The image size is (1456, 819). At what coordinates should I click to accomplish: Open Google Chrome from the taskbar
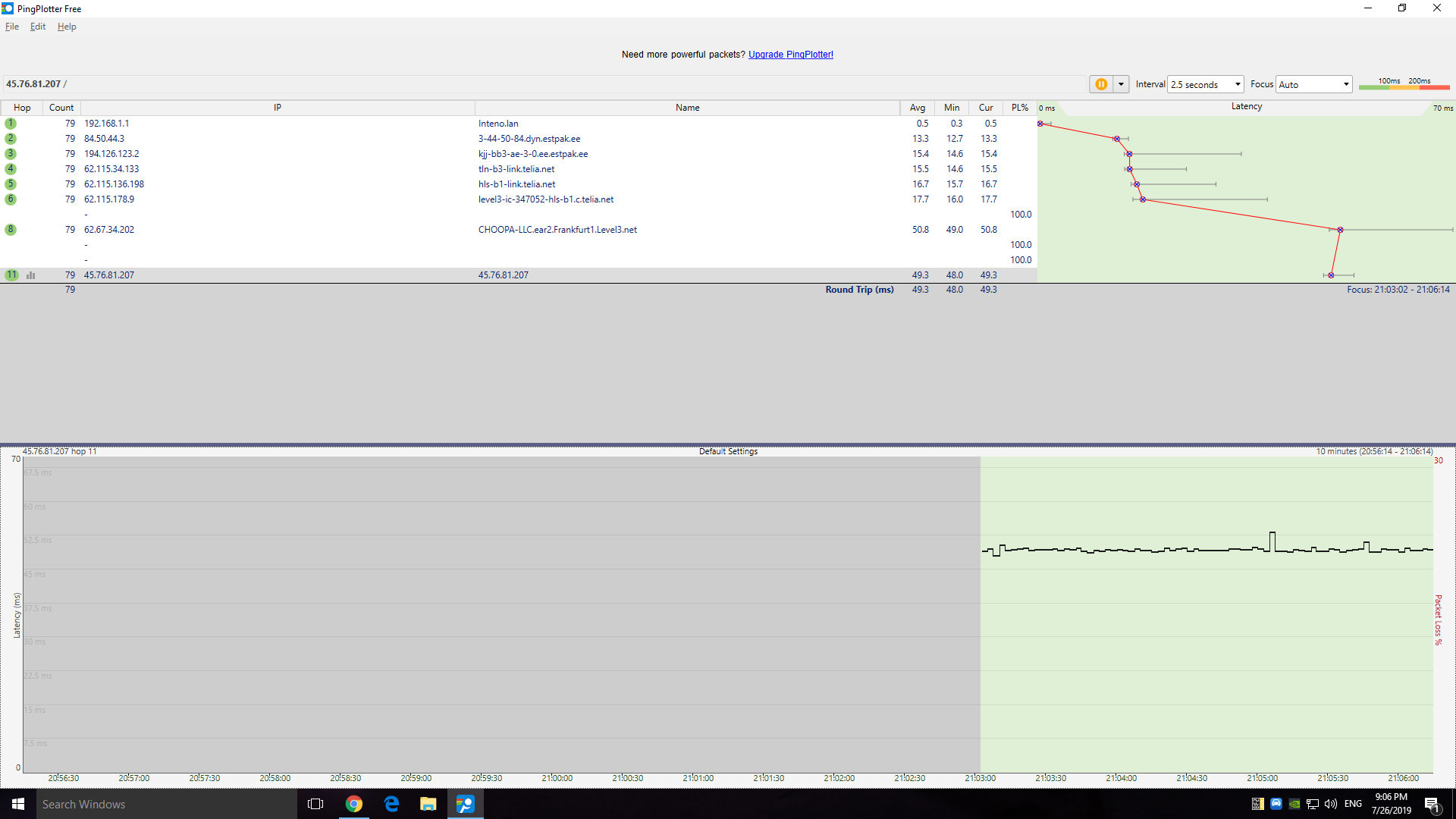coord(354,804)
